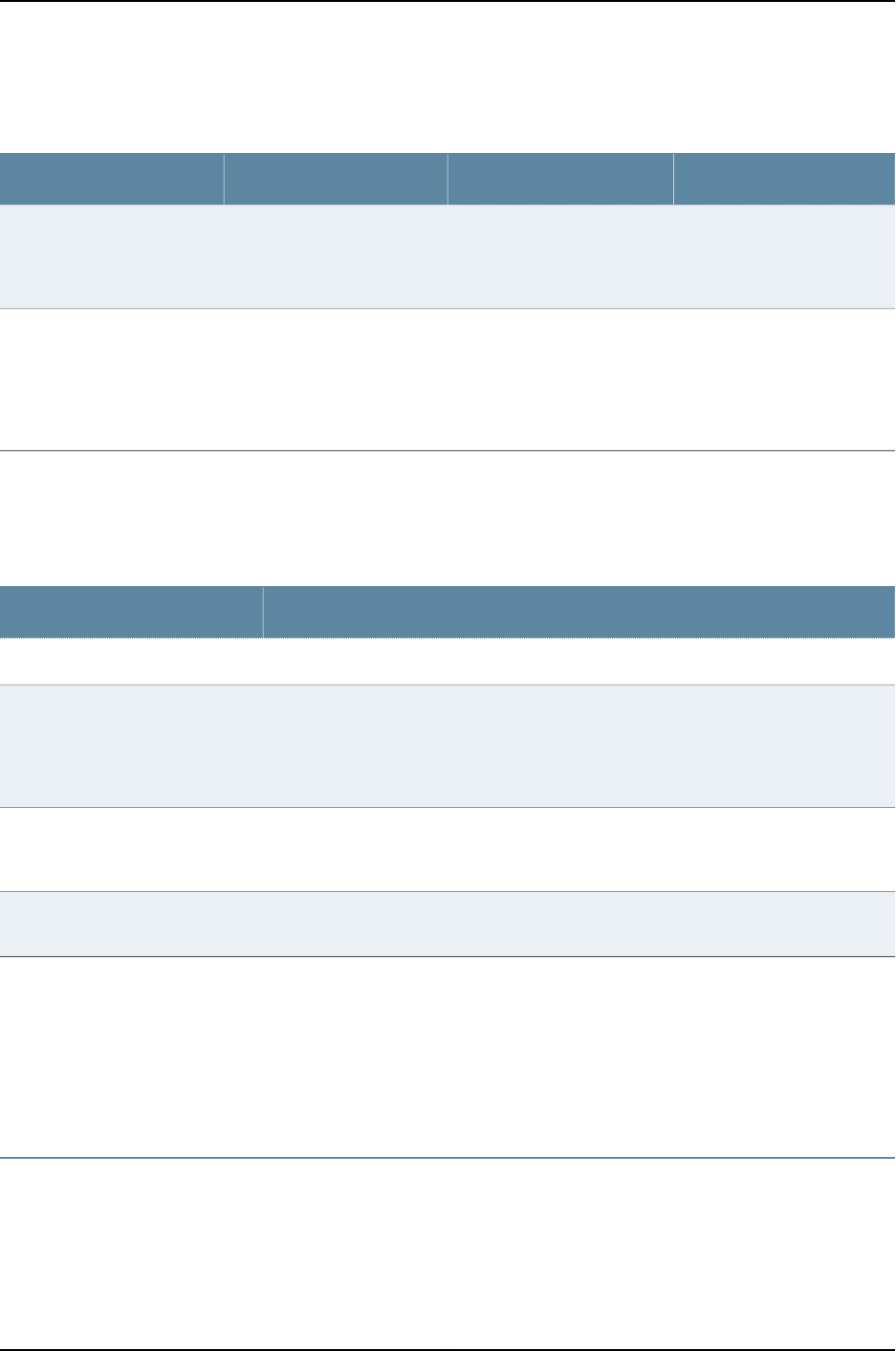
Task: Select thin shaded row in lower table
Action: (448, 924)
